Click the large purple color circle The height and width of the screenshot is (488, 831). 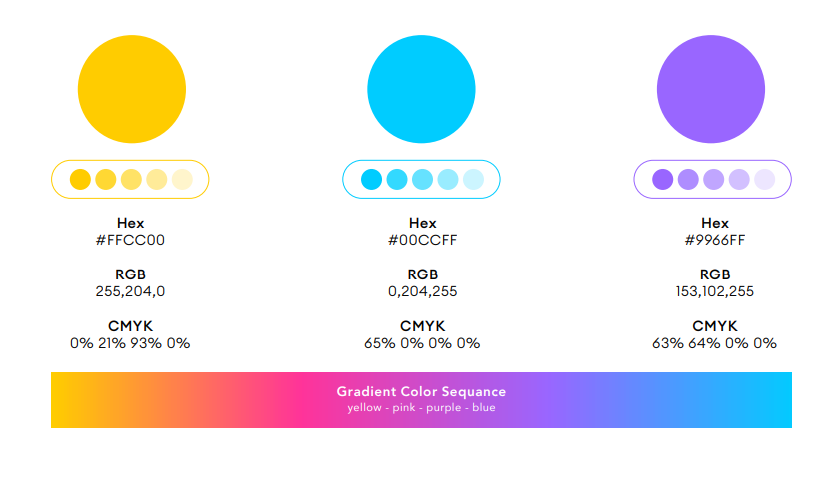(x=711, y=89)
